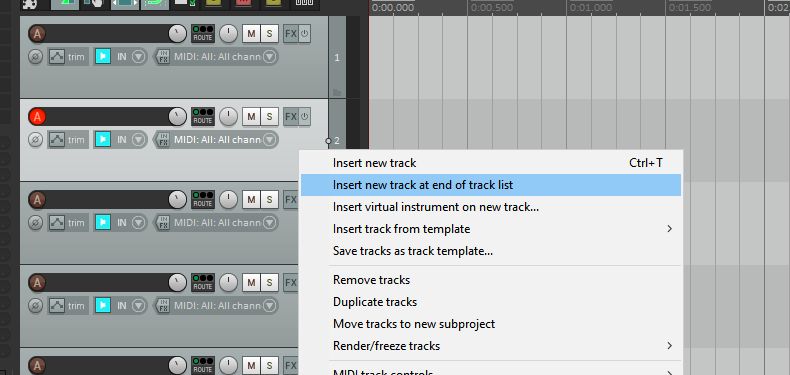
Task: Toggle record monitoring on track 3
Action: (103, 222)
